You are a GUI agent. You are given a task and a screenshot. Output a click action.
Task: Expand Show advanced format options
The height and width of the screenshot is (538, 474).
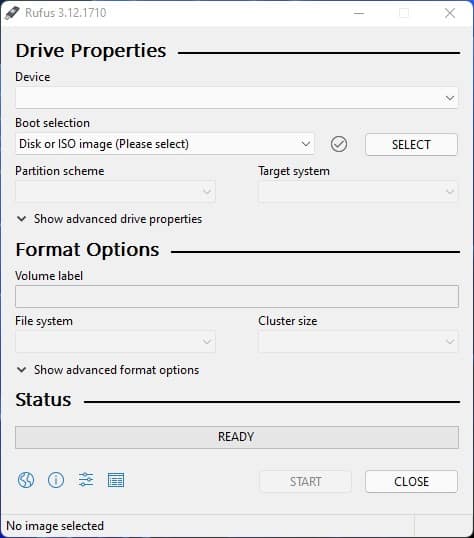(x=108, y=370)
